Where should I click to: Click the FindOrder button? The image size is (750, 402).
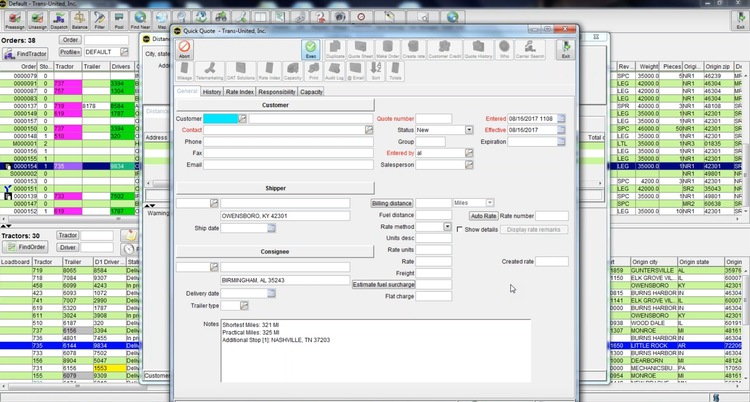tap(25, 247)
